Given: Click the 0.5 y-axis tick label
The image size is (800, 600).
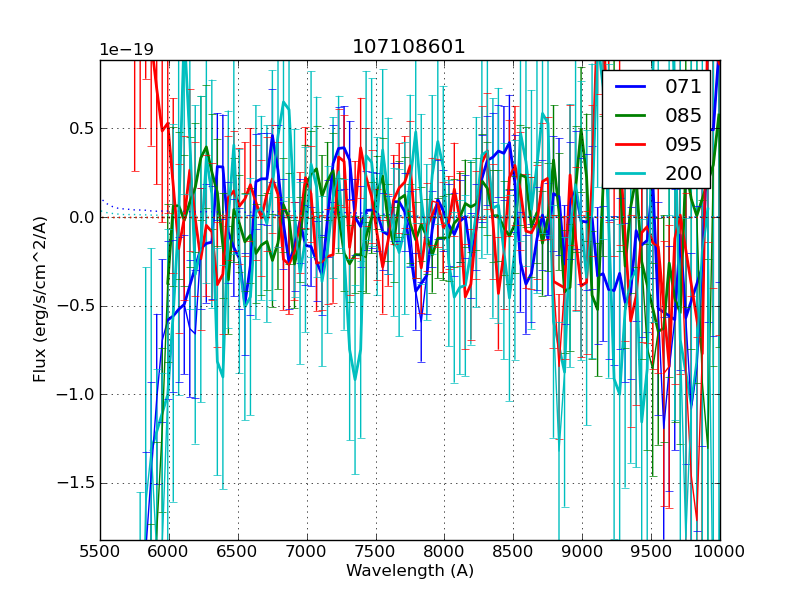Looking at the screenshot, I should click(x=82, y=128).
